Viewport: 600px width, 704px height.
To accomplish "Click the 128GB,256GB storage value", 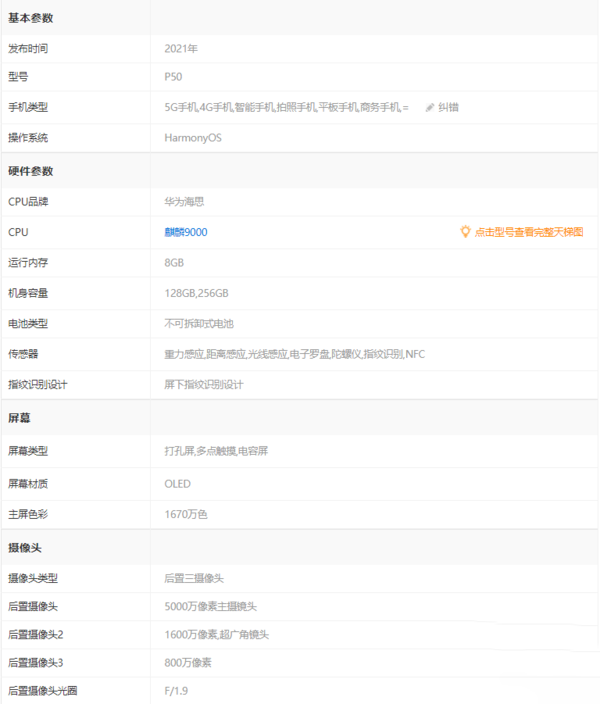I will 196,293.
